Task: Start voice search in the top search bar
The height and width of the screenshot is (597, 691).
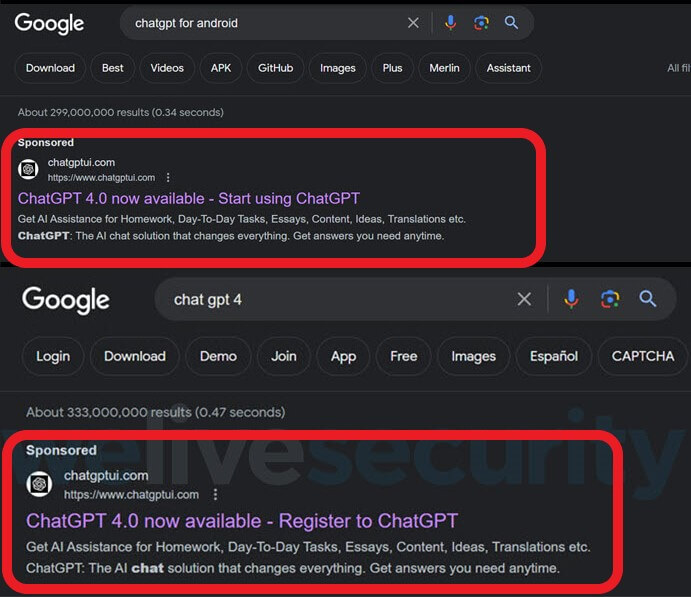Action: (x=450, y=22)
